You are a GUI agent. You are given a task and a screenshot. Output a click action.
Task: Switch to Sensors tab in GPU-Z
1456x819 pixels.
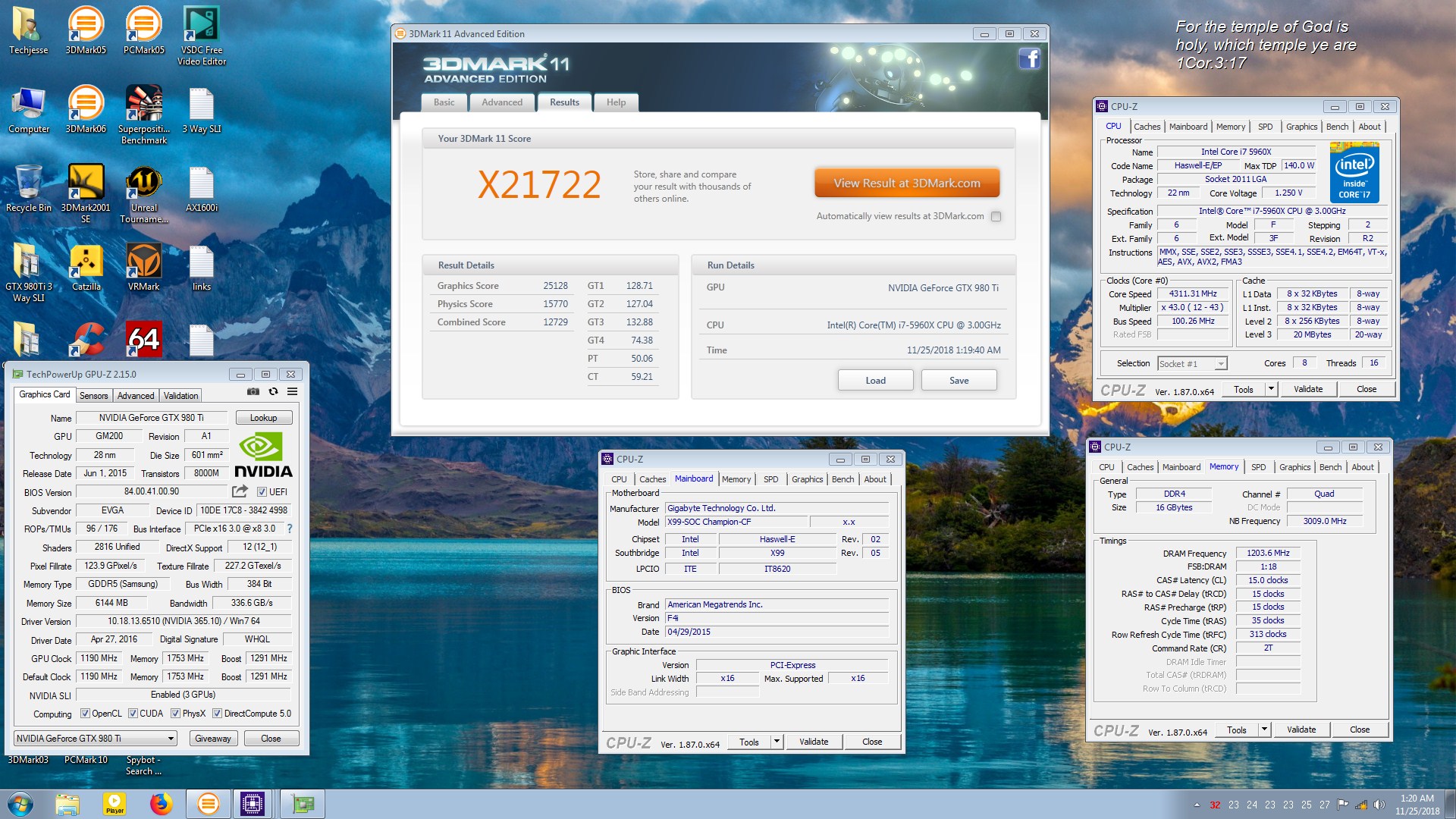93,396
